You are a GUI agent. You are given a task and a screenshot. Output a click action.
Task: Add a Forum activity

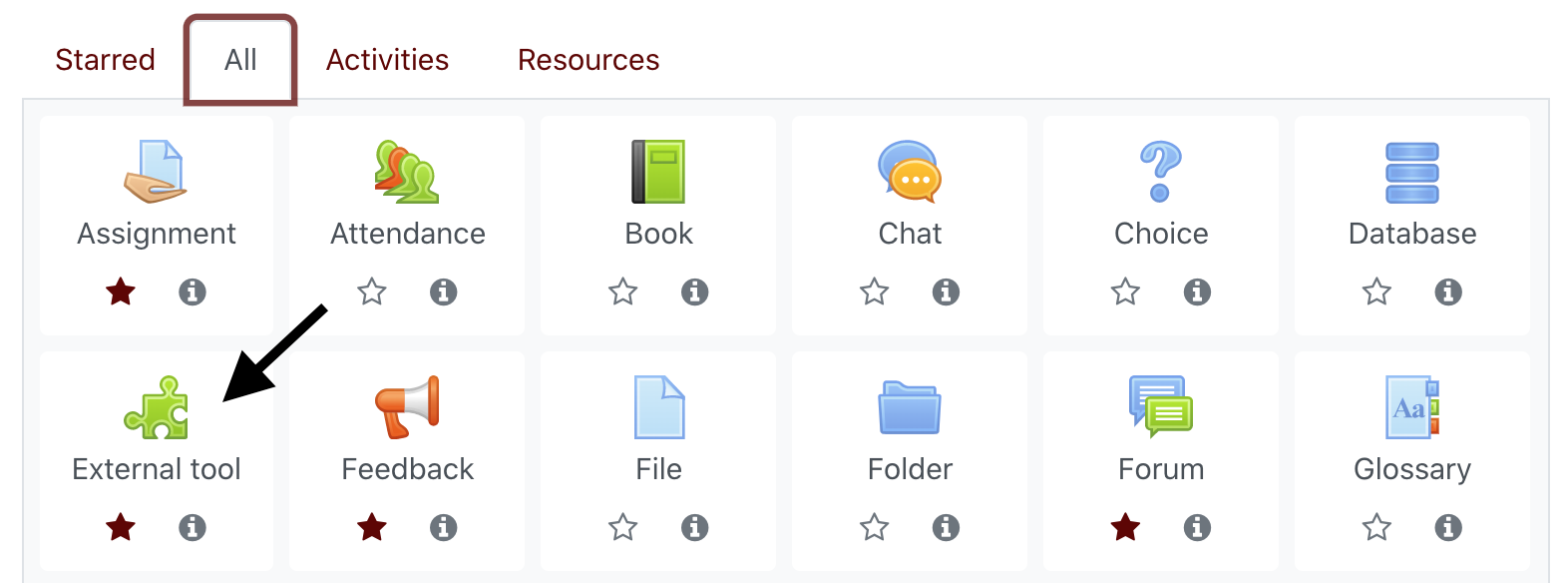1161,407
